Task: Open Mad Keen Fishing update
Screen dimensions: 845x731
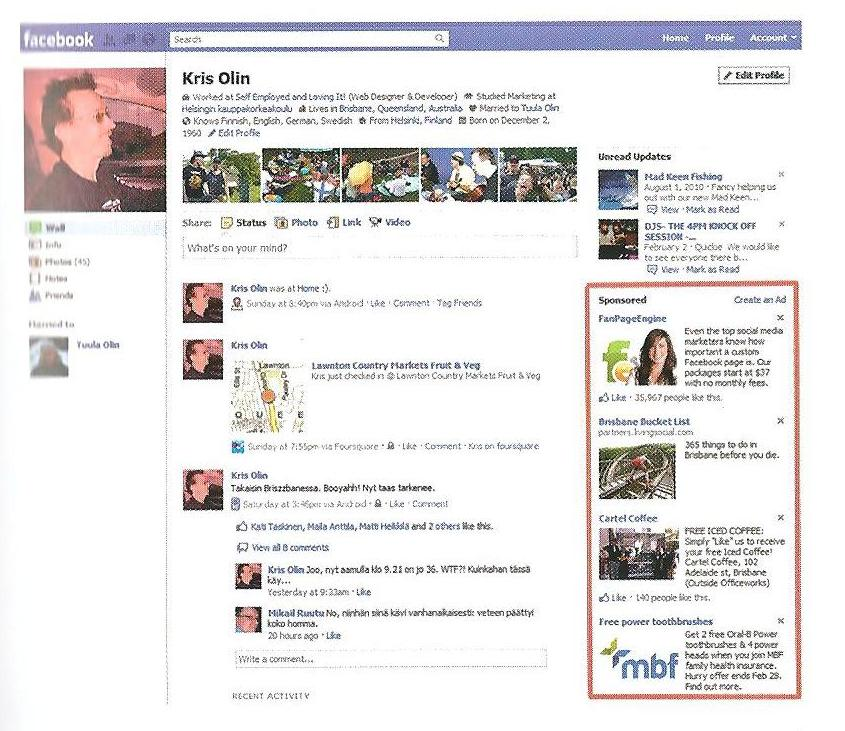Action: click(x=683, y=176)
